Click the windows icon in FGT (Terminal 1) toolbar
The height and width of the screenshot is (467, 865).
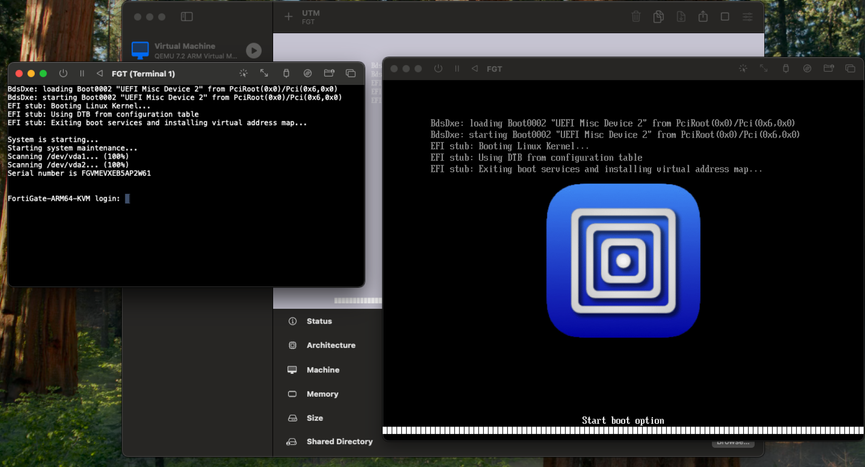[x=350, y=73]
